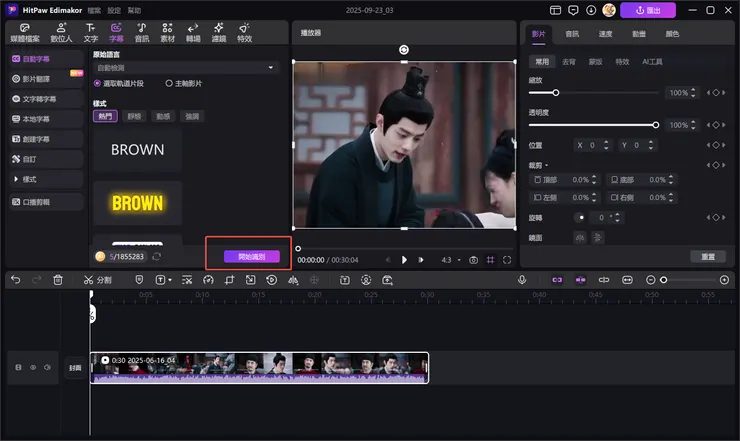Zoom in the timeline with plus icon

pyautogui.click(x=724, y=280)
